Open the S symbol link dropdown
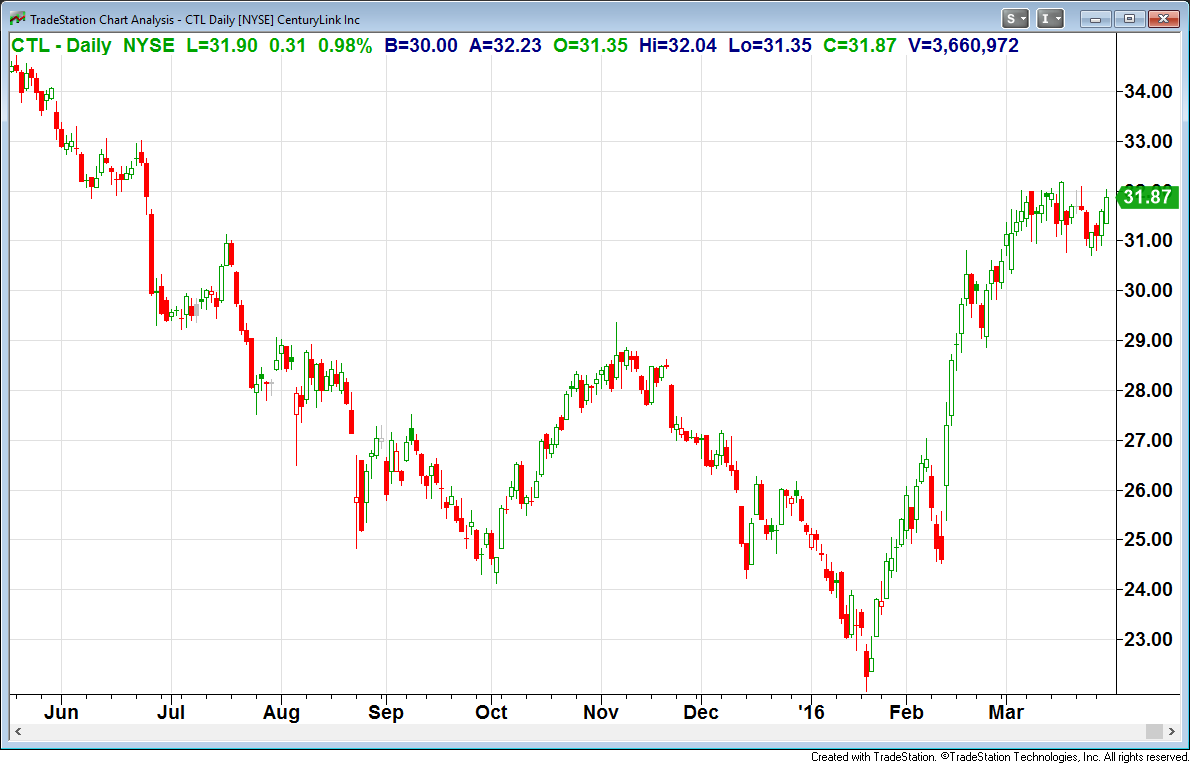The height and width of the screenshot is (763, 1190). click(1015, 19)
